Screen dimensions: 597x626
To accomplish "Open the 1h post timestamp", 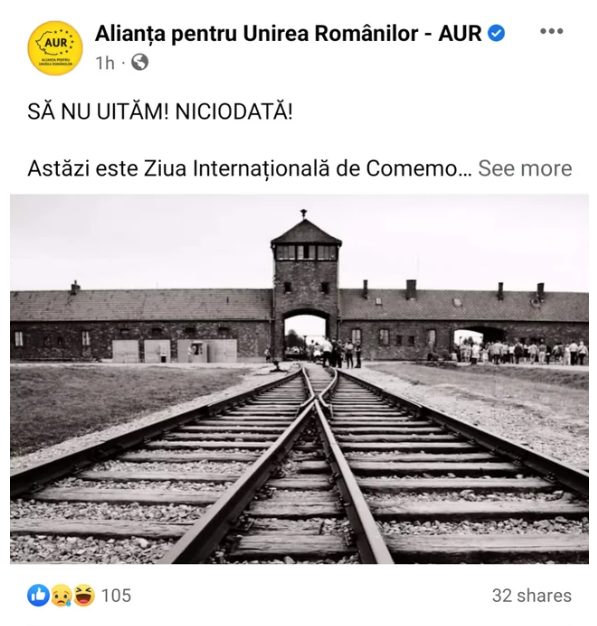I will pos(105,63).
